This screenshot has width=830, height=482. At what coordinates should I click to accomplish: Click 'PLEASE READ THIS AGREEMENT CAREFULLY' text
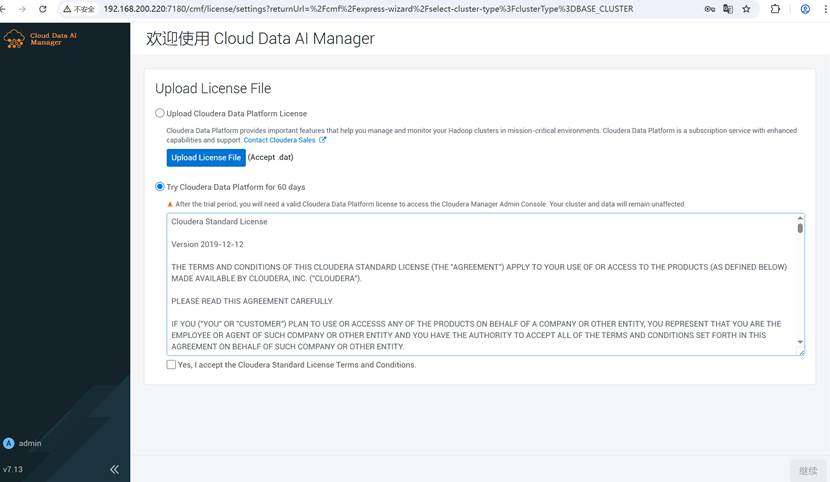(252, 301)
